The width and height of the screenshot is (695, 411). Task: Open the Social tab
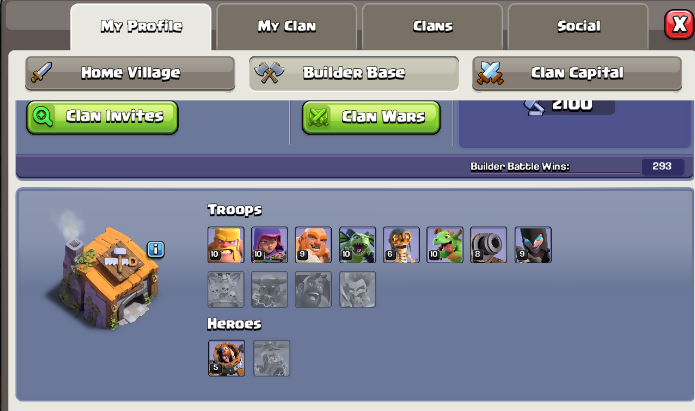(578, 27)
